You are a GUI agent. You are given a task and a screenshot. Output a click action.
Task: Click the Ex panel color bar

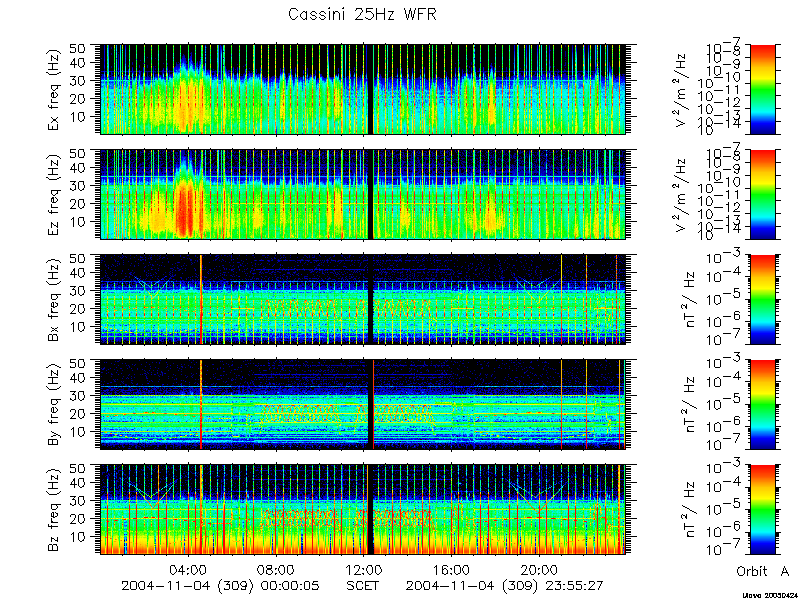coord(762,89)
